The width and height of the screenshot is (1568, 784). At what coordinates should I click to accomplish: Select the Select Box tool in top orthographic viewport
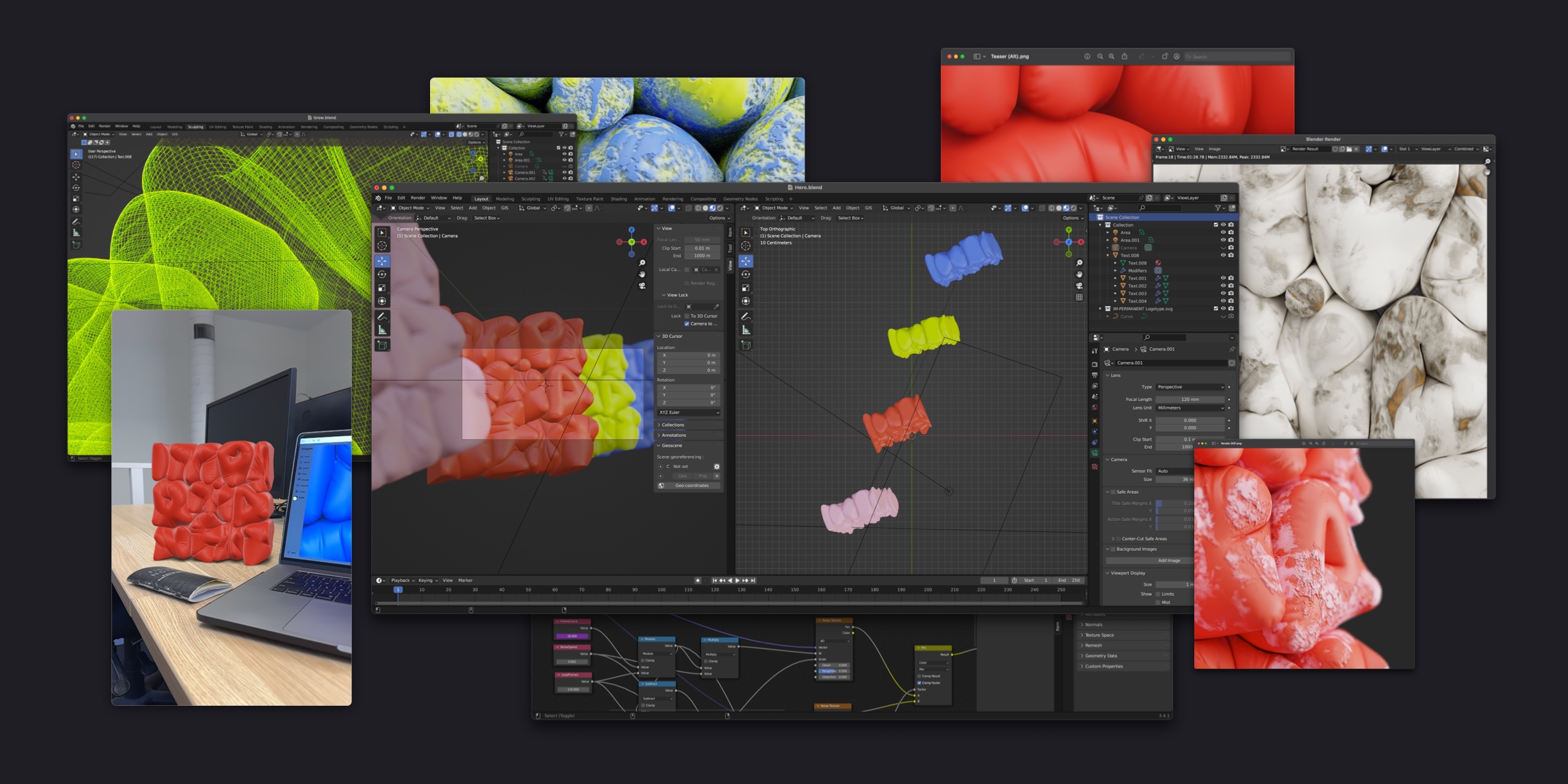point(746,233)
